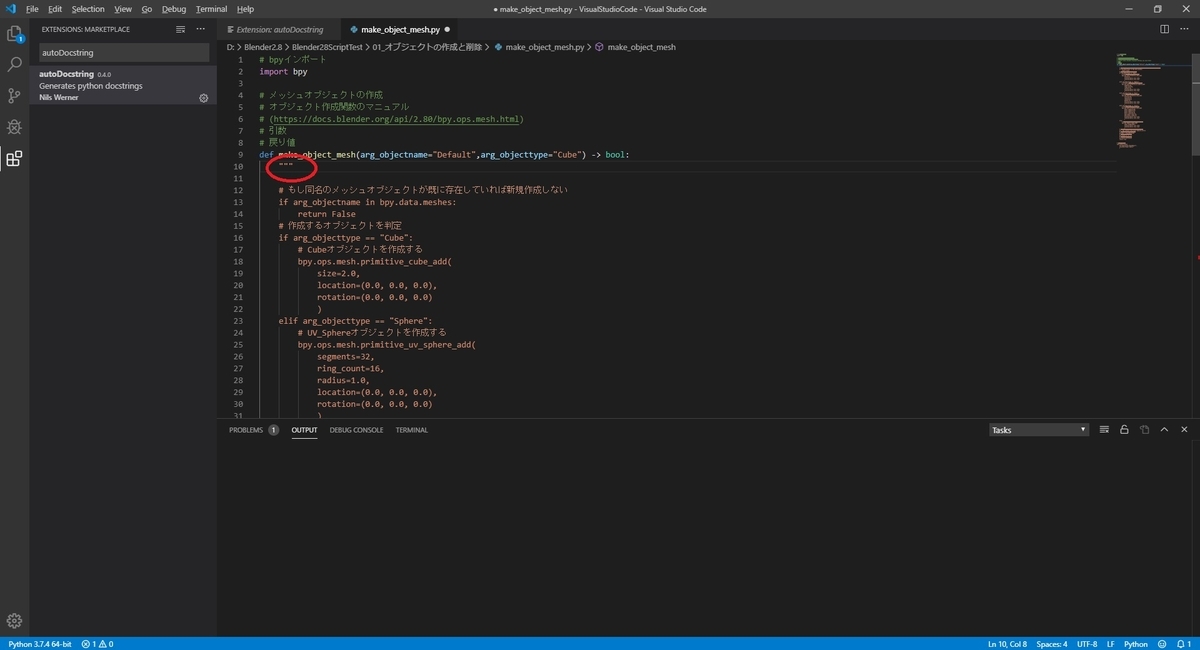Viewport: 1200px width, 650px height.
Task: Click Blender28ScriptTest breadcrumb segment
Action: 327,47
